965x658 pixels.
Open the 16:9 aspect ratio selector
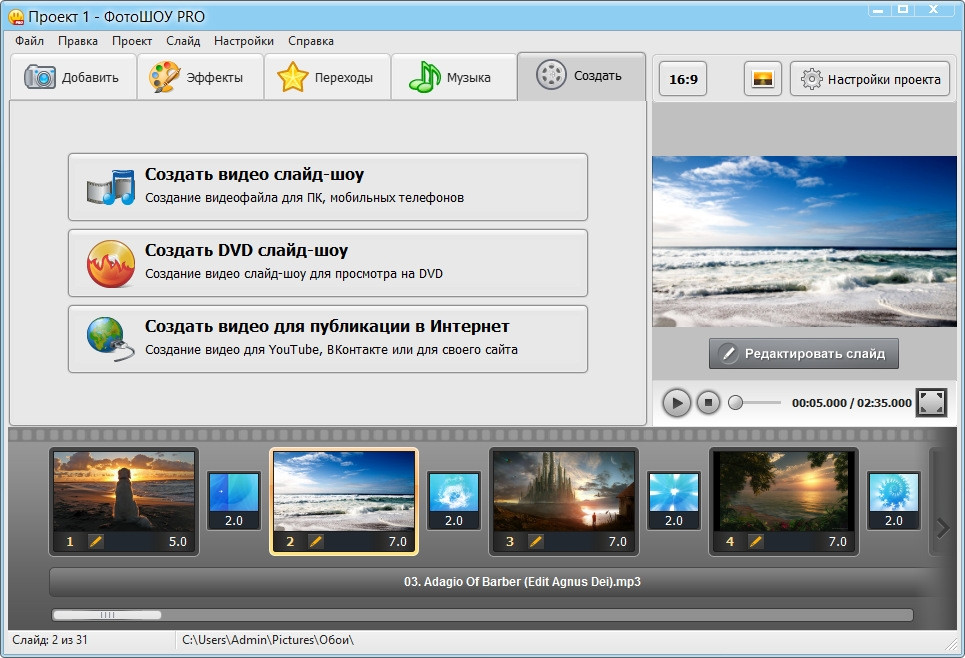tap(683, 79)
